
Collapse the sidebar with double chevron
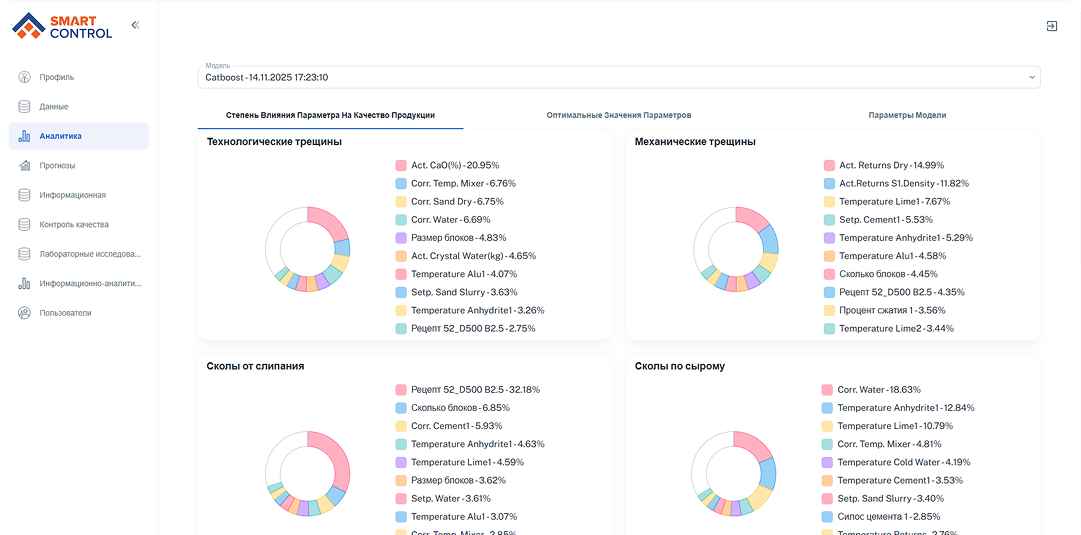135,25
